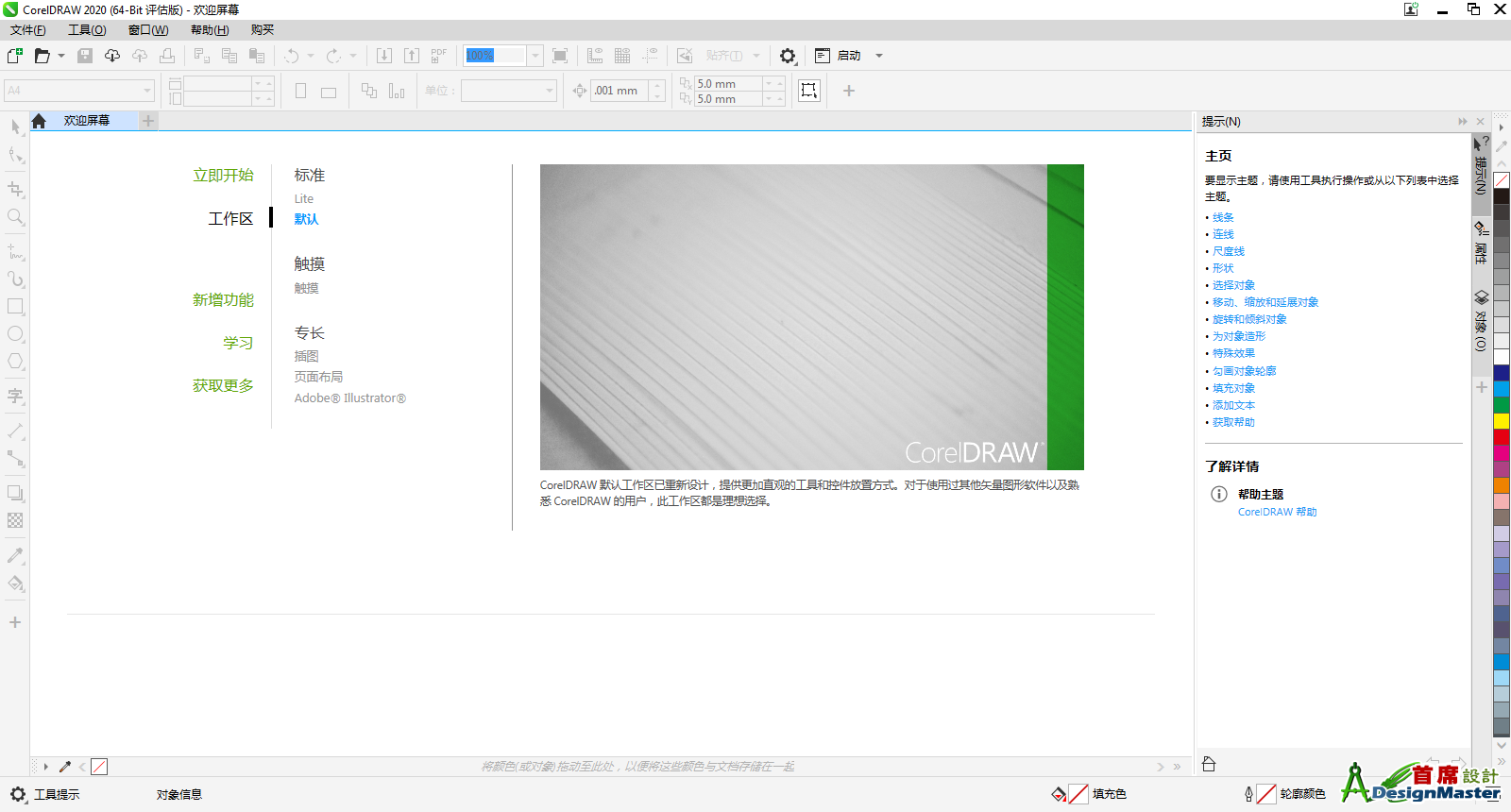Select the Connector tool in toolbox
The height and width of the screenshot is (812, 1511).
pos(15,459)
